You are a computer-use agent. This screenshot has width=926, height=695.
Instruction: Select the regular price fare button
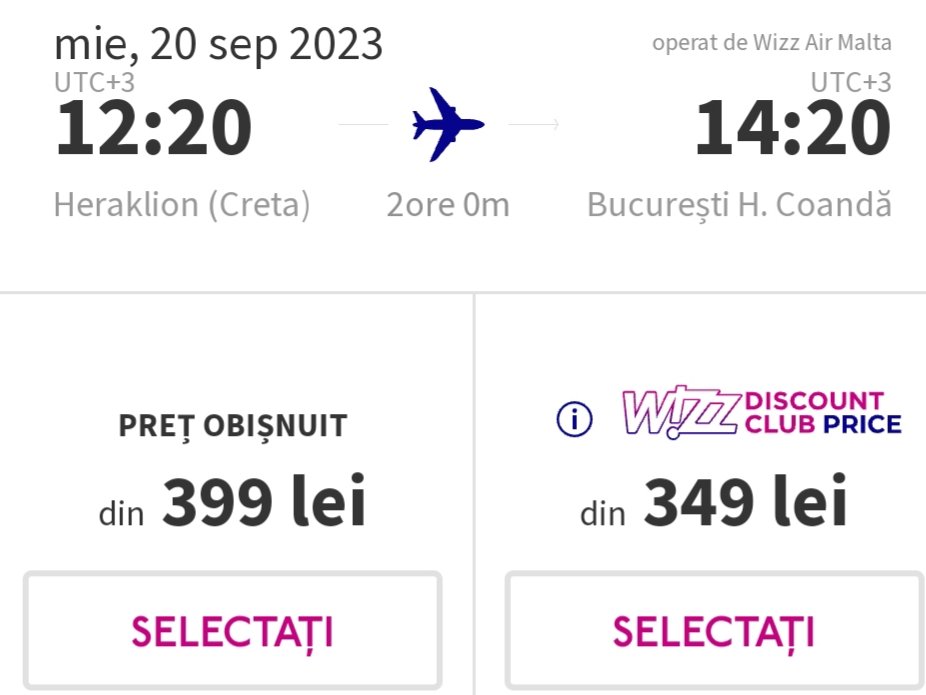232,630
